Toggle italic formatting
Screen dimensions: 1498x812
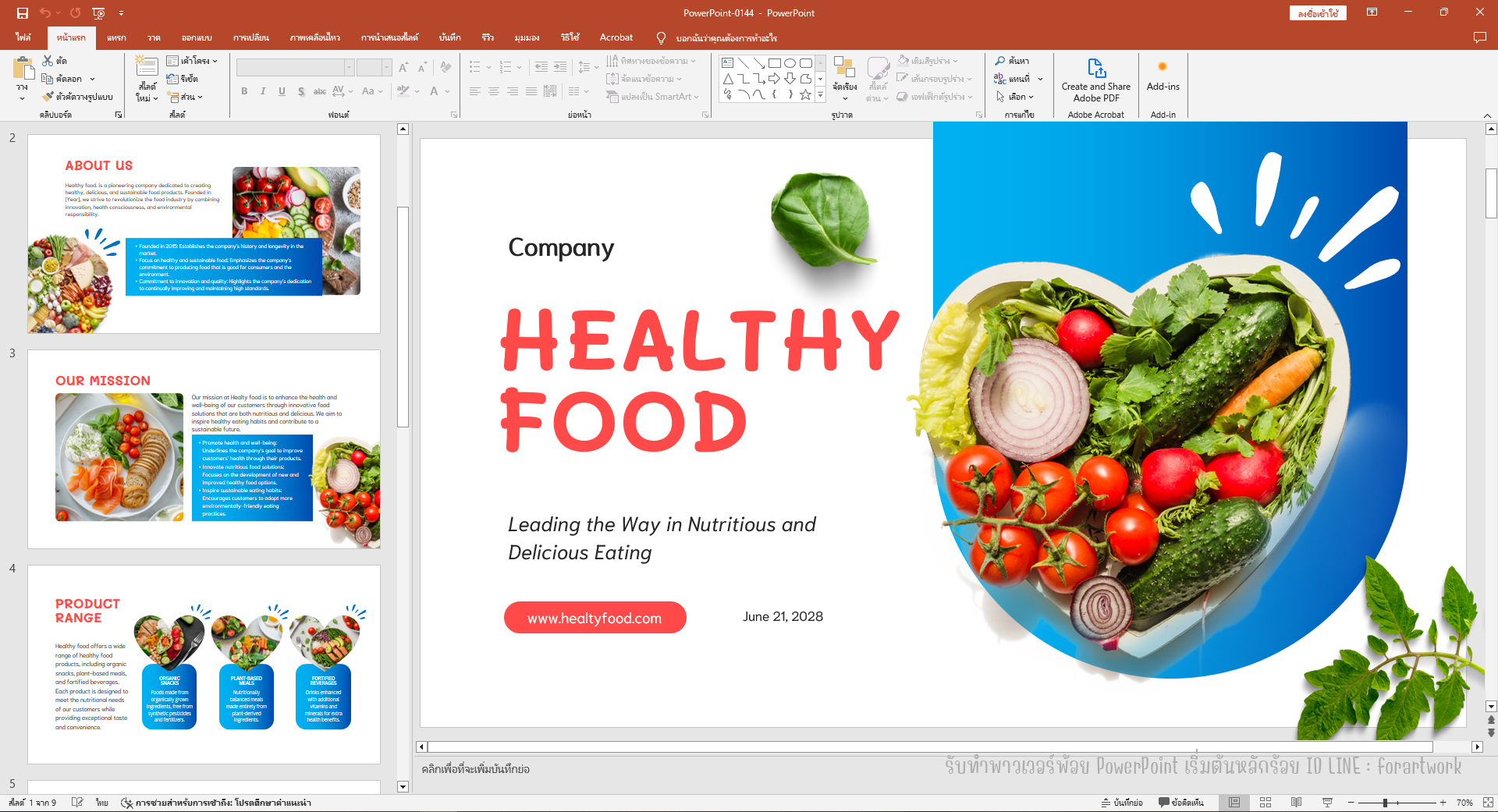pos(263,91)
